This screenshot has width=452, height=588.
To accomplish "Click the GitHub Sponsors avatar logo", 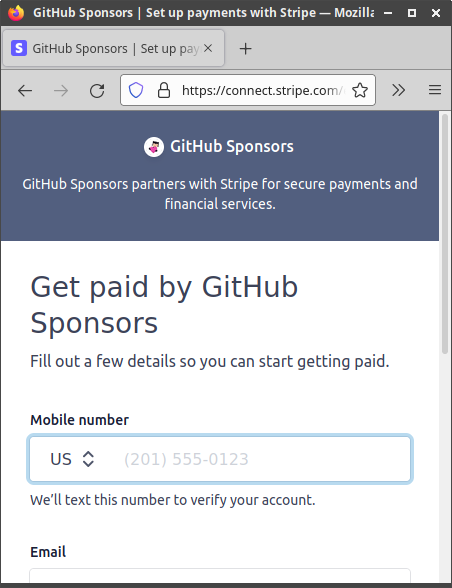I will pos(154,147).
